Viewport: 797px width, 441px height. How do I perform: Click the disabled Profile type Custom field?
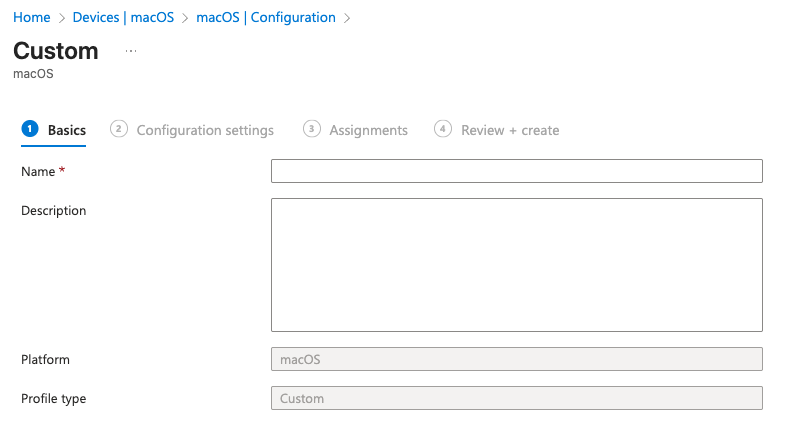[x=516, y=398]
